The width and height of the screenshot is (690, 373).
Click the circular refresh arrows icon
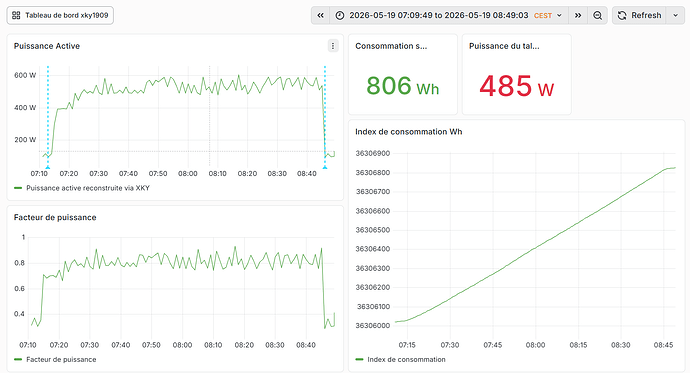(622, 15)
